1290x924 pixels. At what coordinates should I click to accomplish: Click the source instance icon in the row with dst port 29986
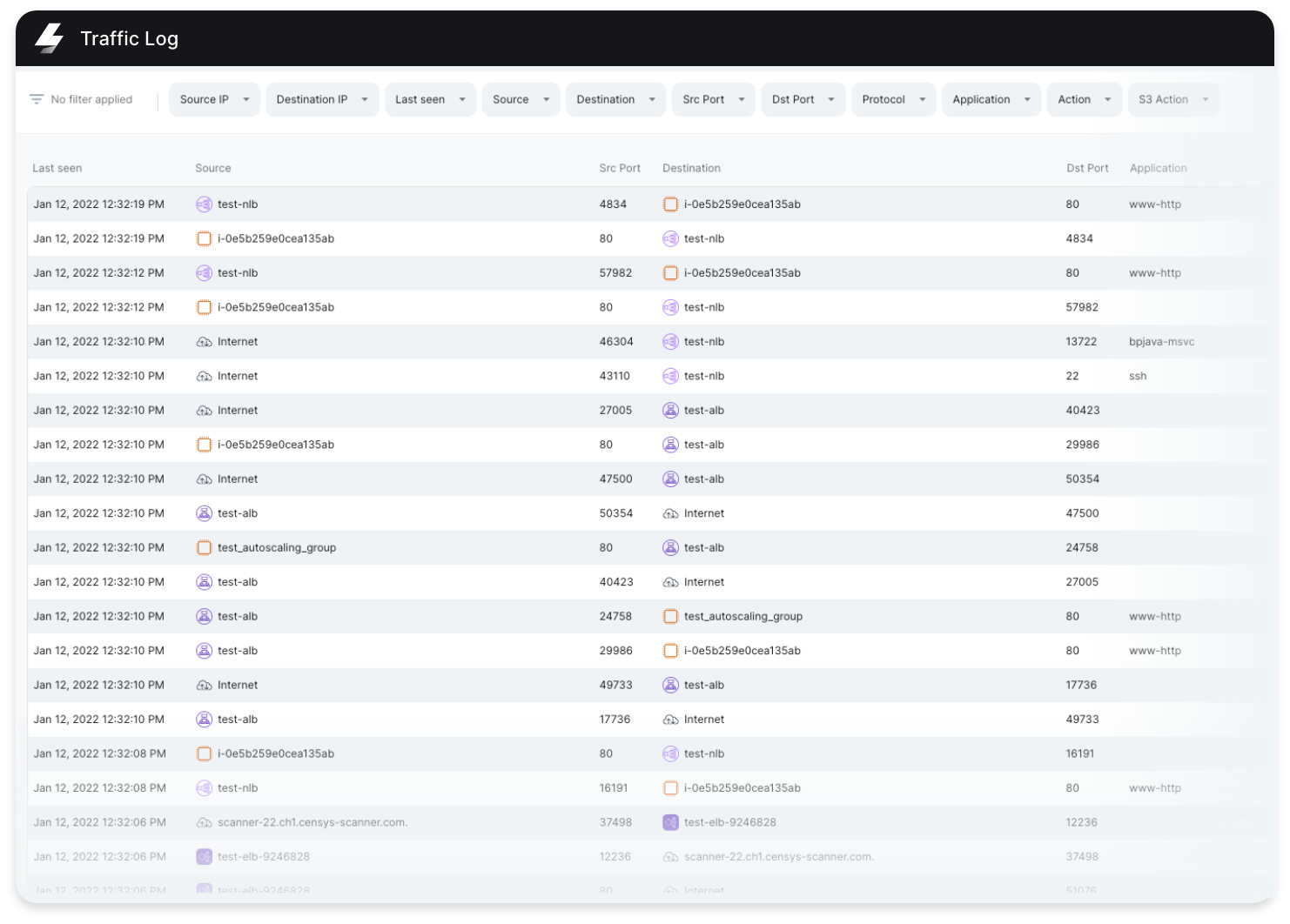click(x=204, y=445)
